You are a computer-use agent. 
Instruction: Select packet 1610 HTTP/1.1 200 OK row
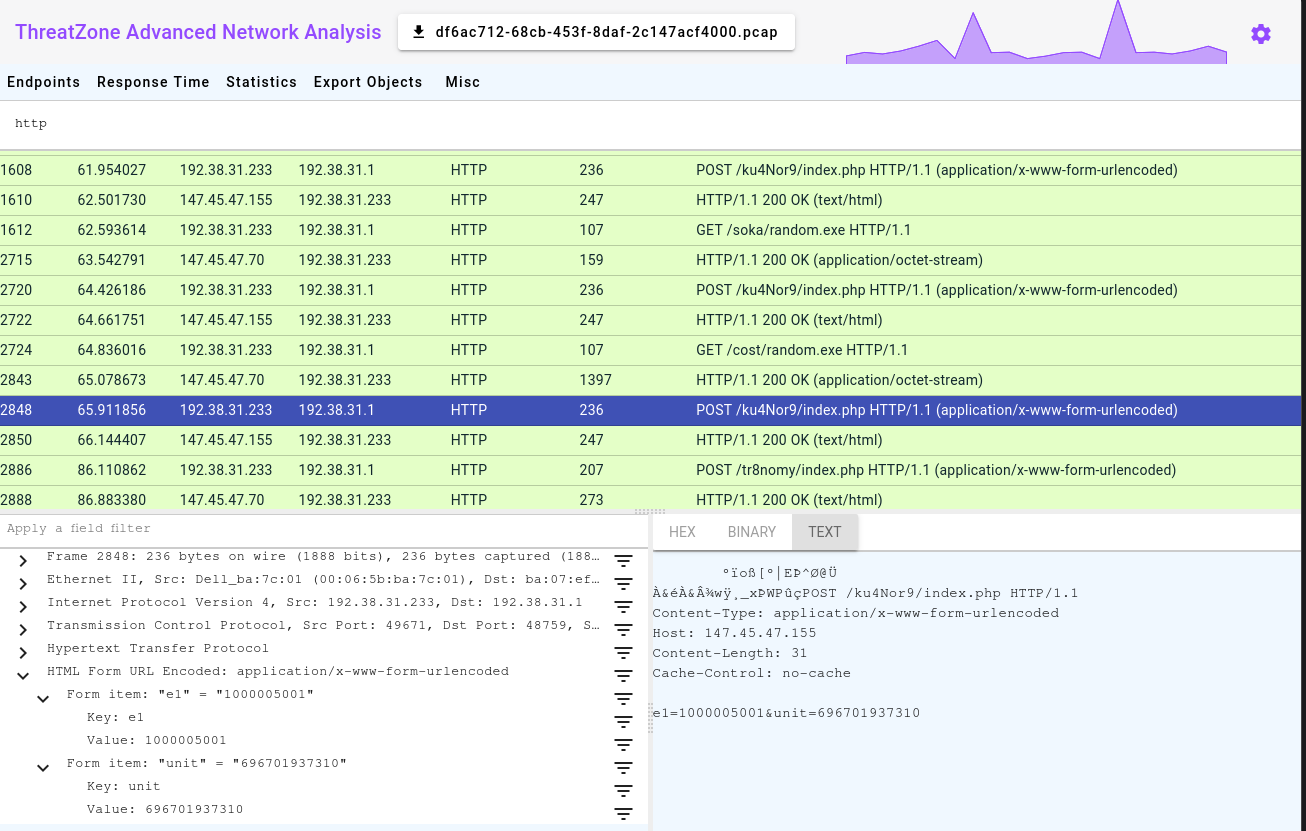[x=651, y=200]
